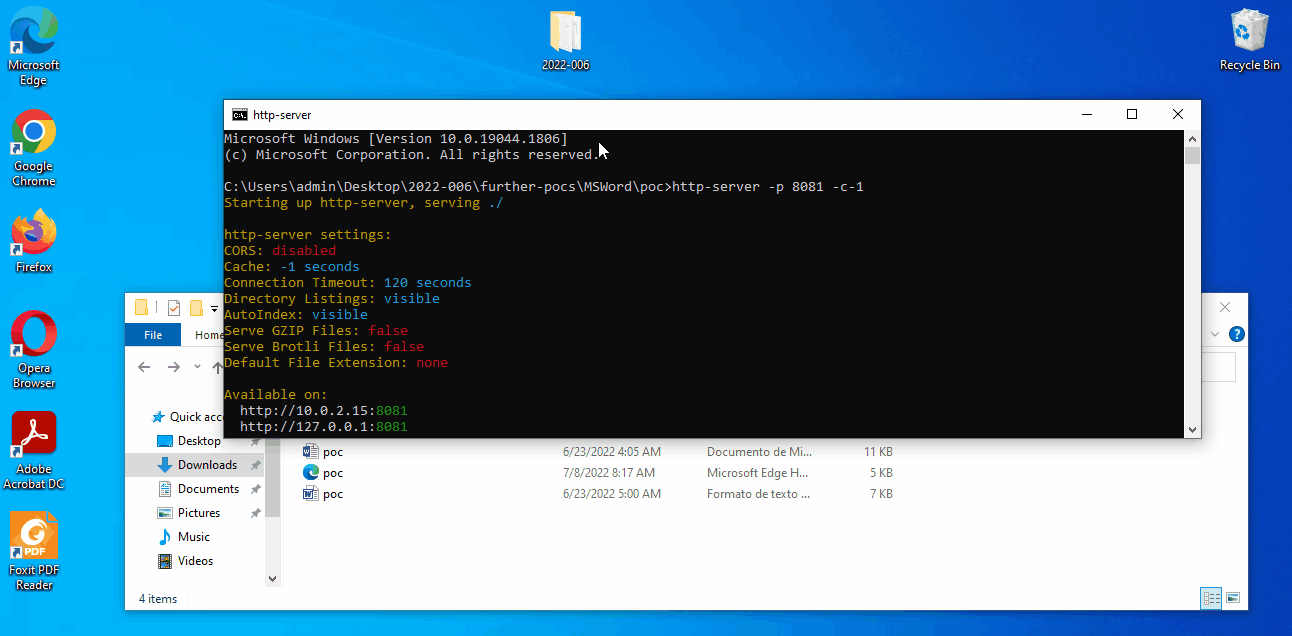Click the Explorer title bar folder icon
Image resolution: width=1292 pixels, height=636 pixels.
click(x=141, y=307)
